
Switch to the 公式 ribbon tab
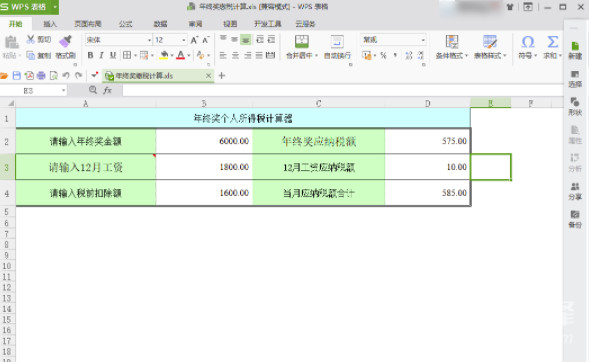[125, 24]
